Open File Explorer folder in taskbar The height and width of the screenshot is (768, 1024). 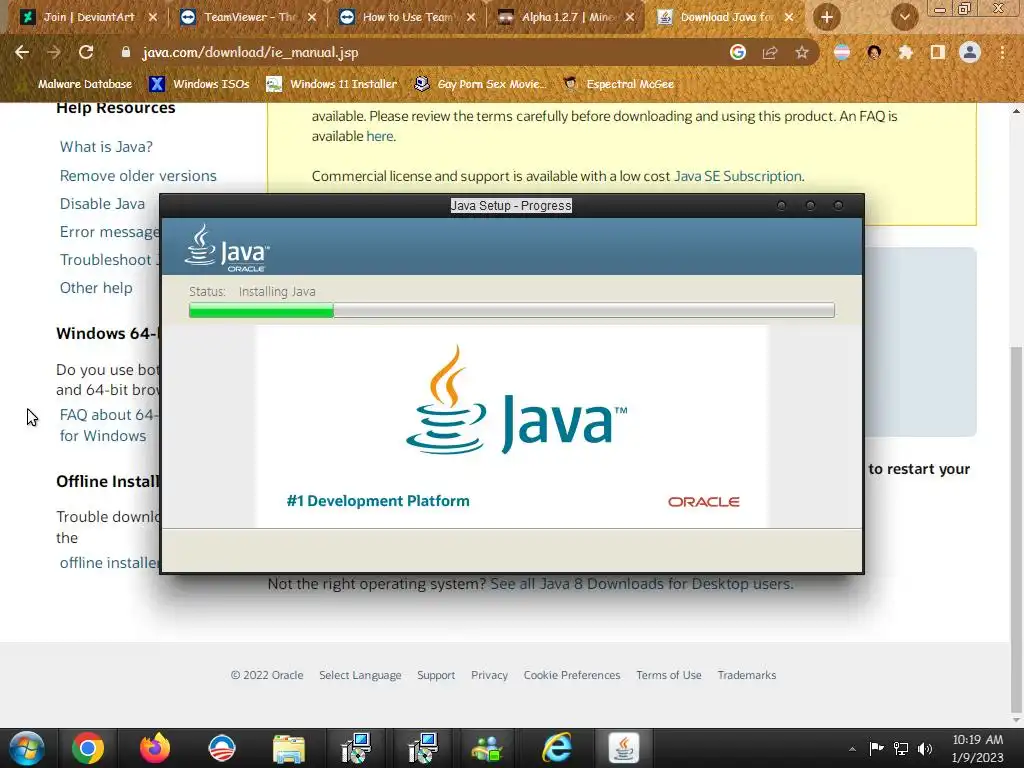[289, 748]
